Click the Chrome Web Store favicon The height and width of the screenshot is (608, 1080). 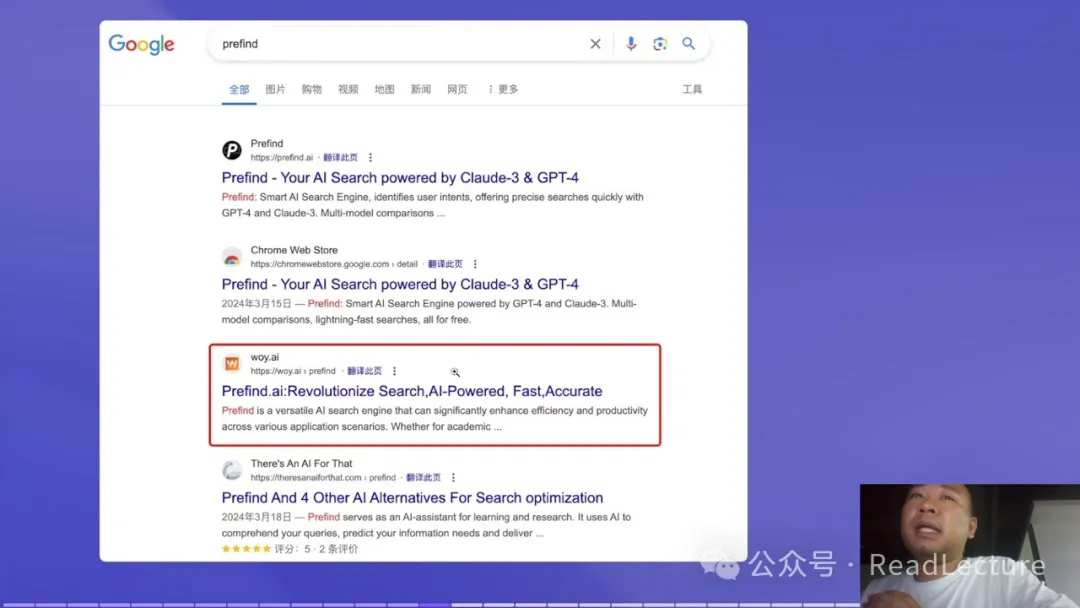(x=232, y=257)
